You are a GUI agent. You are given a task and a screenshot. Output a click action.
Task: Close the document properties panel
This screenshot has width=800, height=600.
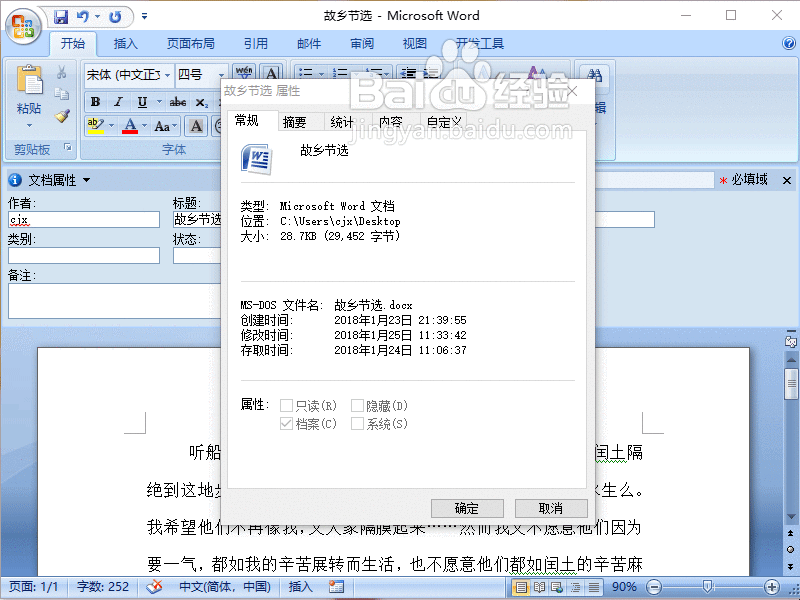tap(787, 180)
